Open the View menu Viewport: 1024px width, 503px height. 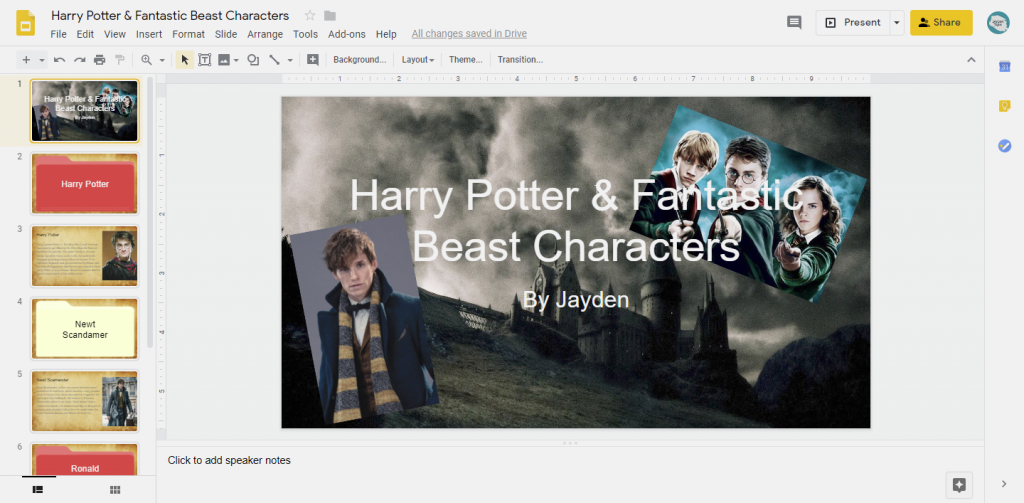115,34
